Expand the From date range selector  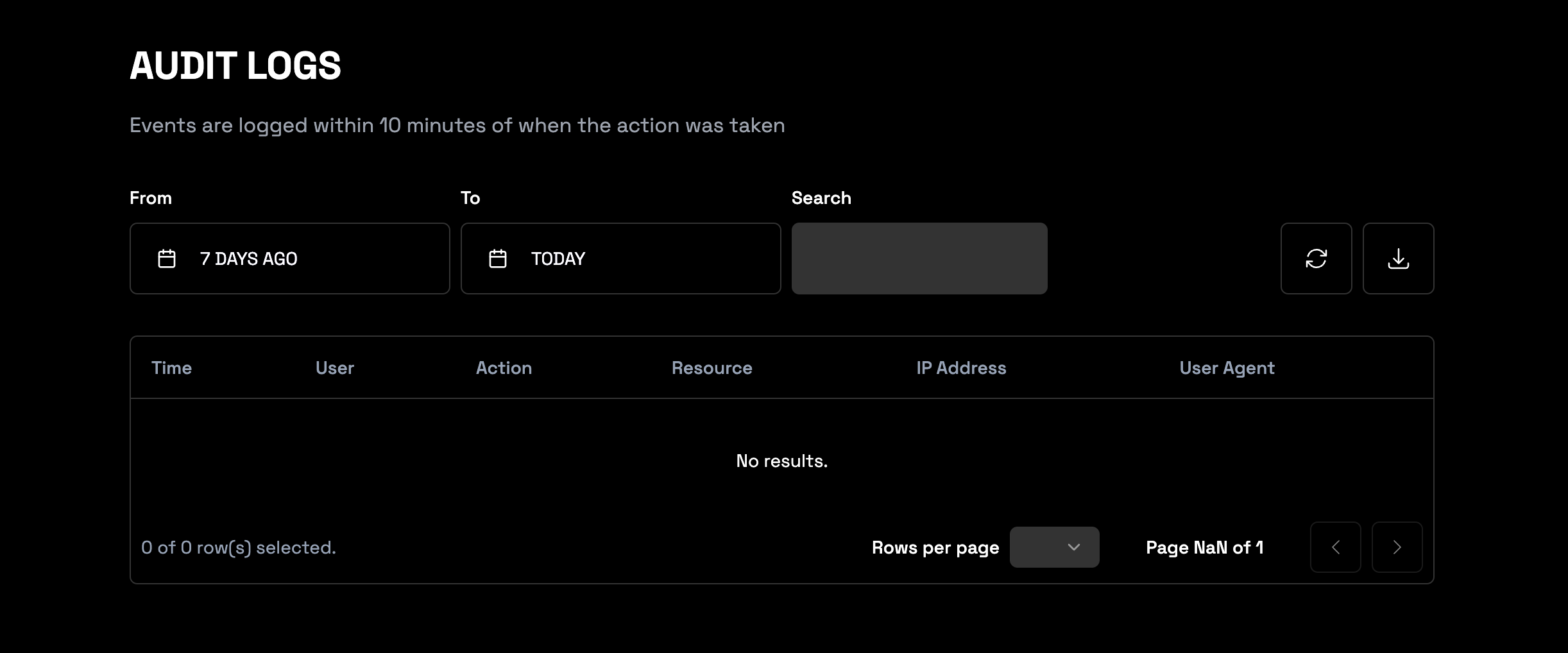[289, 258]
